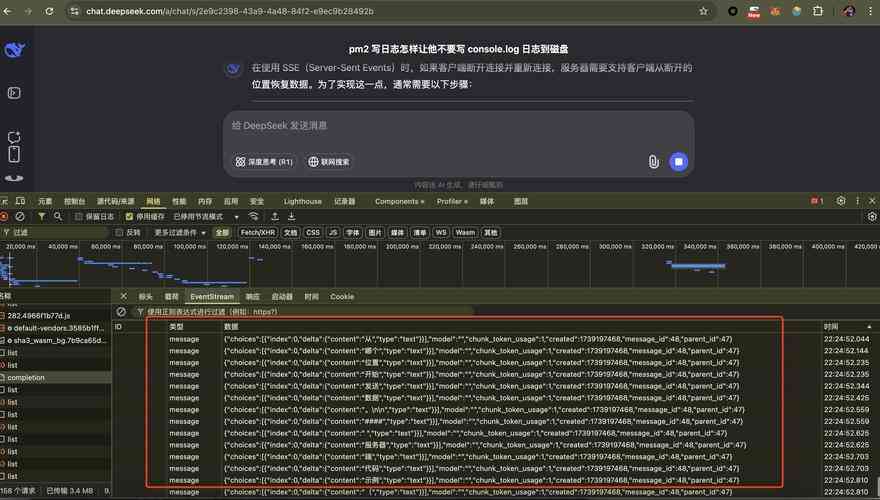Toggle the 反转 filter checkbox
This screenshot has height=500, width=880.
(120, 232)
